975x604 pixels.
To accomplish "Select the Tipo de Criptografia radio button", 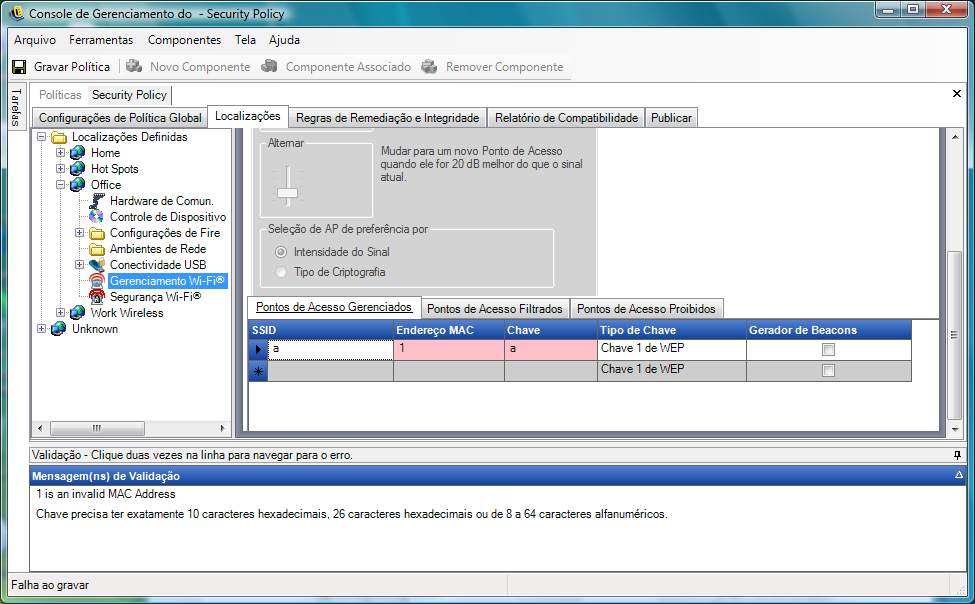I will (x=281, y=272).
